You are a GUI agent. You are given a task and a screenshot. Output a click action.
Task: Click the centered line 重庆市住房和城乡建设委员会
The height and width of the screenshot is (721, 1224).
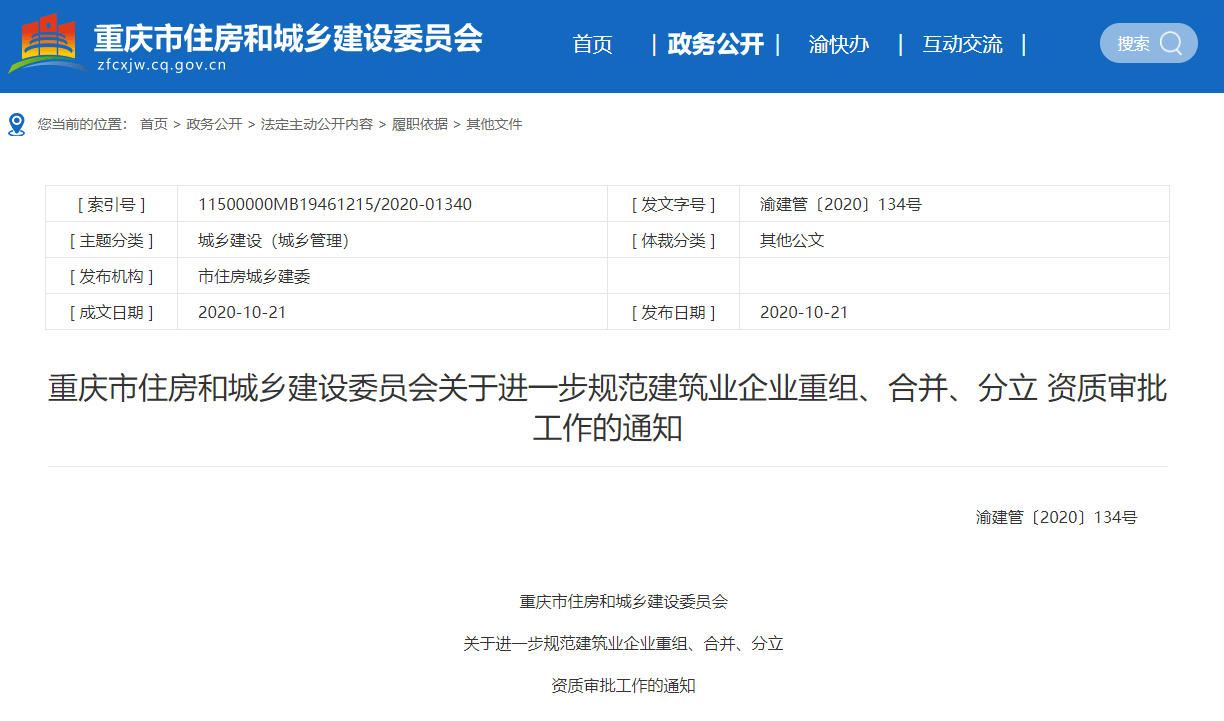[x=623, y=602]
